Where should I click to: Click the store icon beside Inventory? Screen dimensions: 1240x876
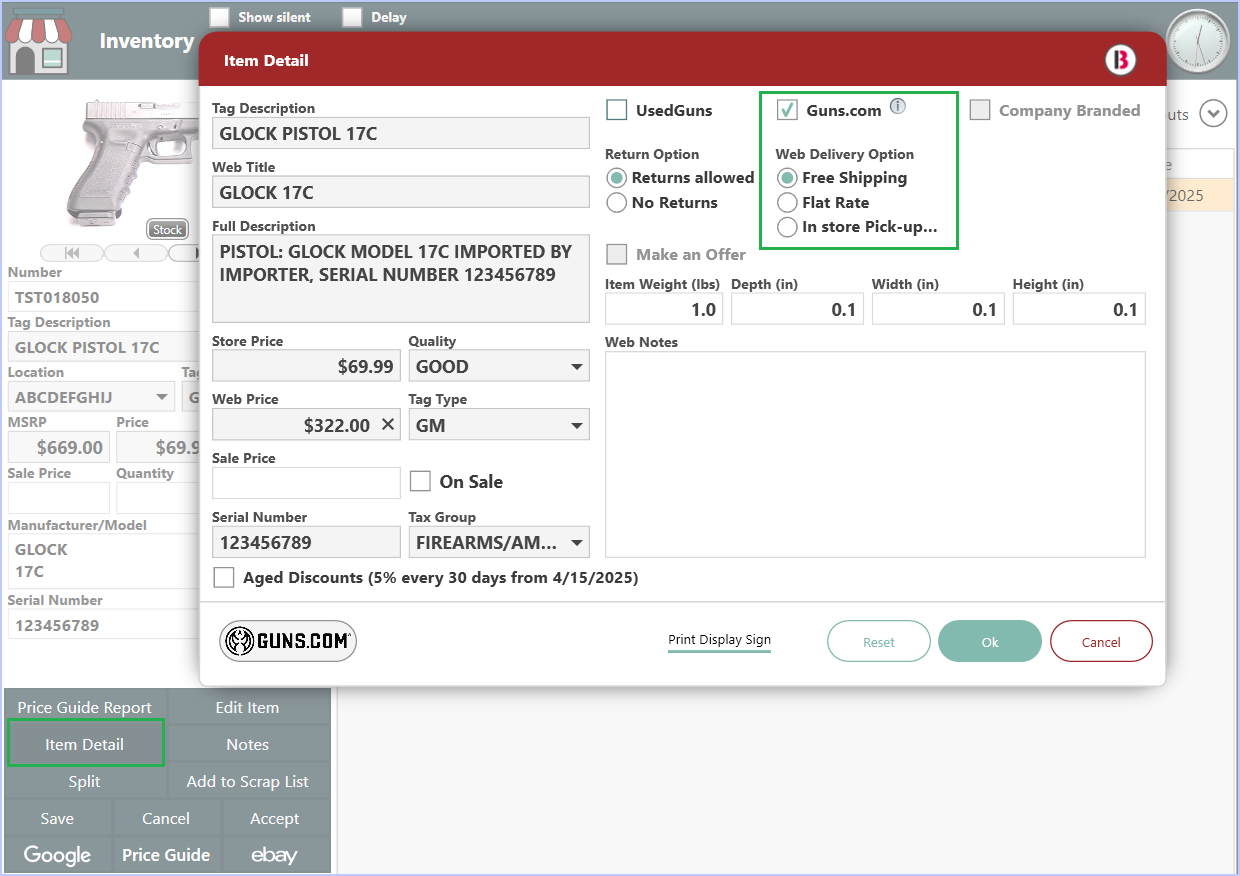[39, 41]
